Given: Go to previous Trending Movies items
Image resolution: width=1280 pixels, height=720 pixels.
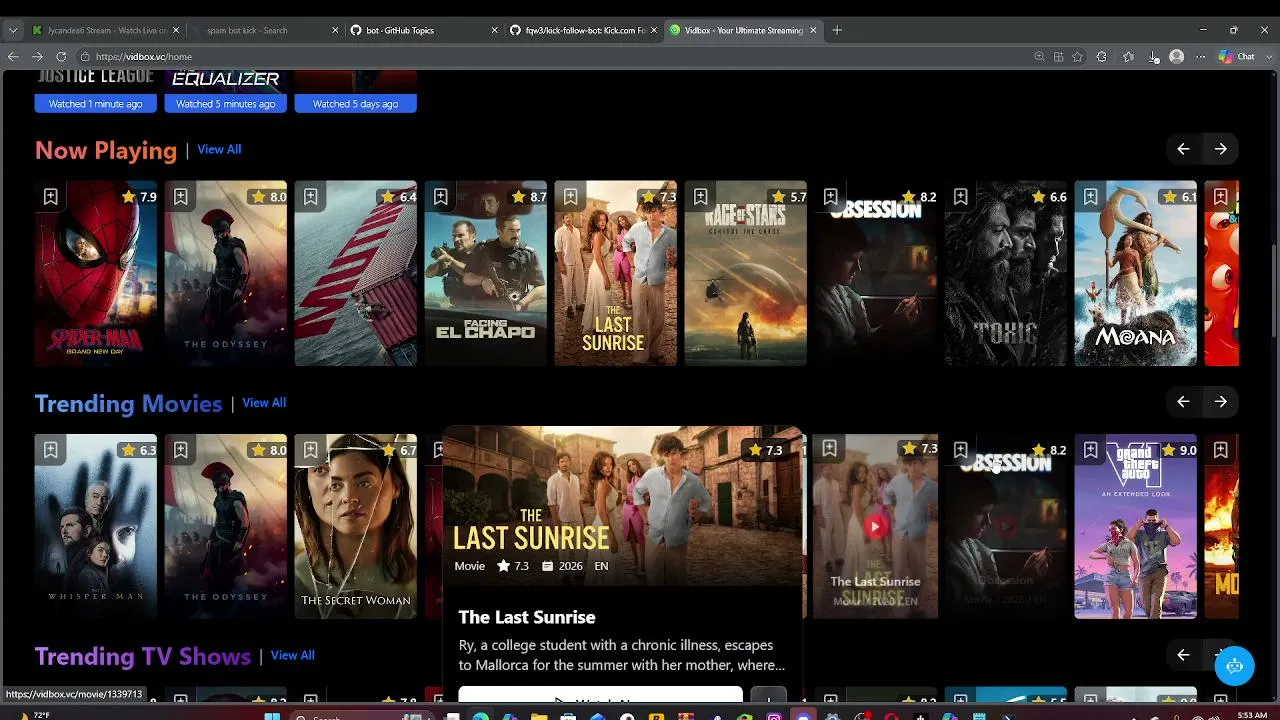Looking at the screenshot, I should pyautogui.click(x=1183, y=402).
